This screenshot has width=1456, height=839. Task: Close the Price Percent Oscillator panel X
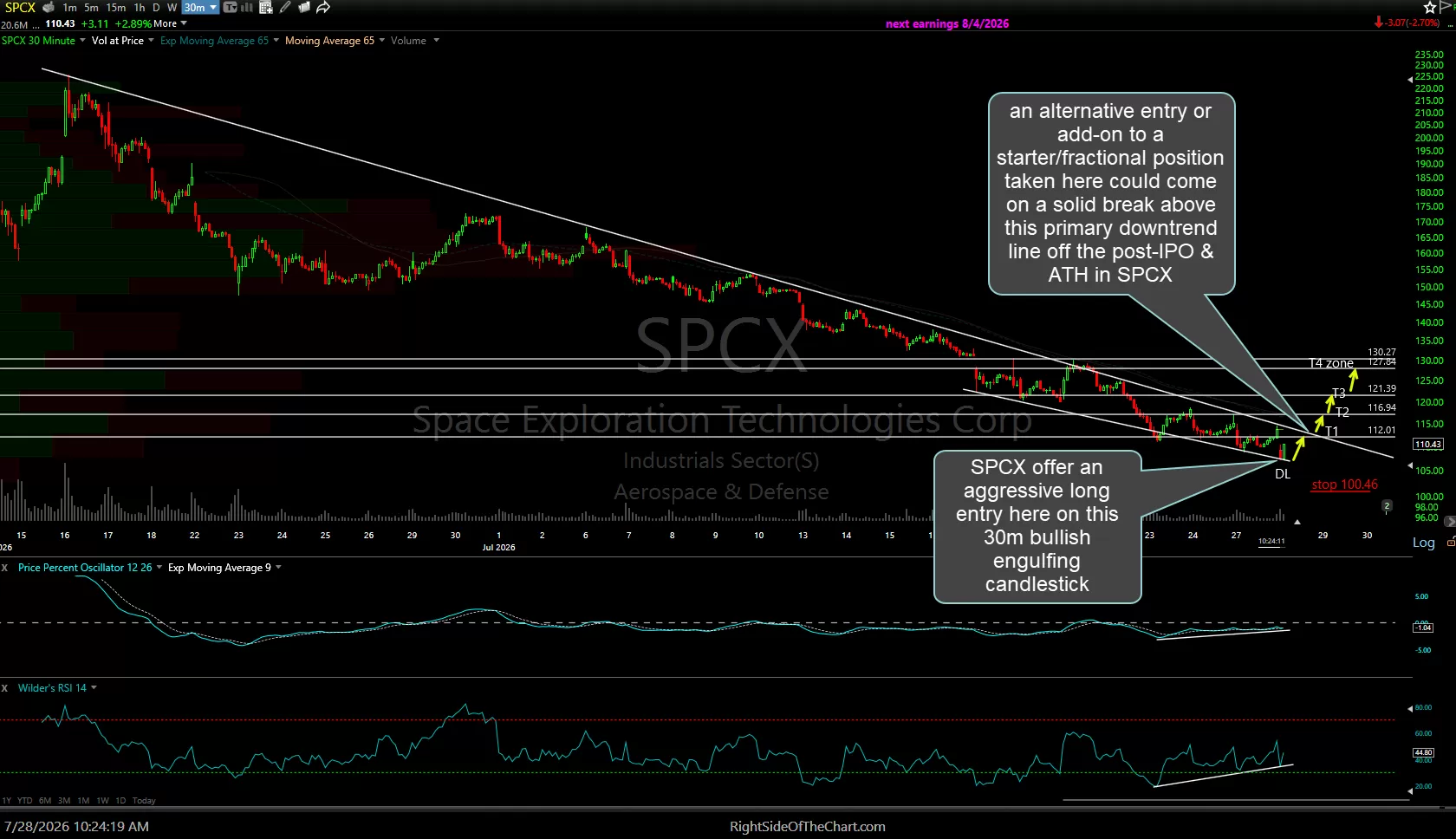pos(4,568)
